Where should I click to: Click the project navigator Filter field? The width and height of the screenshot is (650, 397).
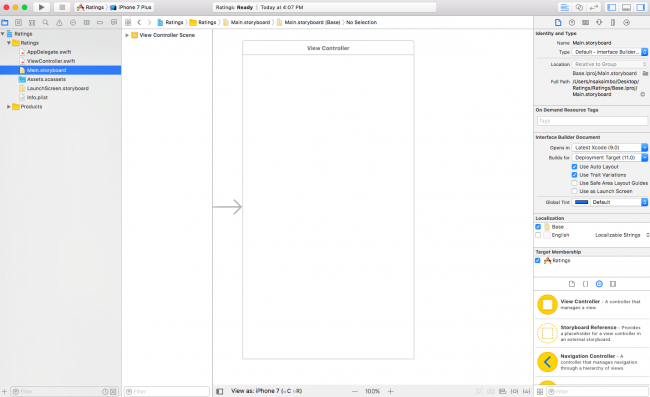click(64, 392)
